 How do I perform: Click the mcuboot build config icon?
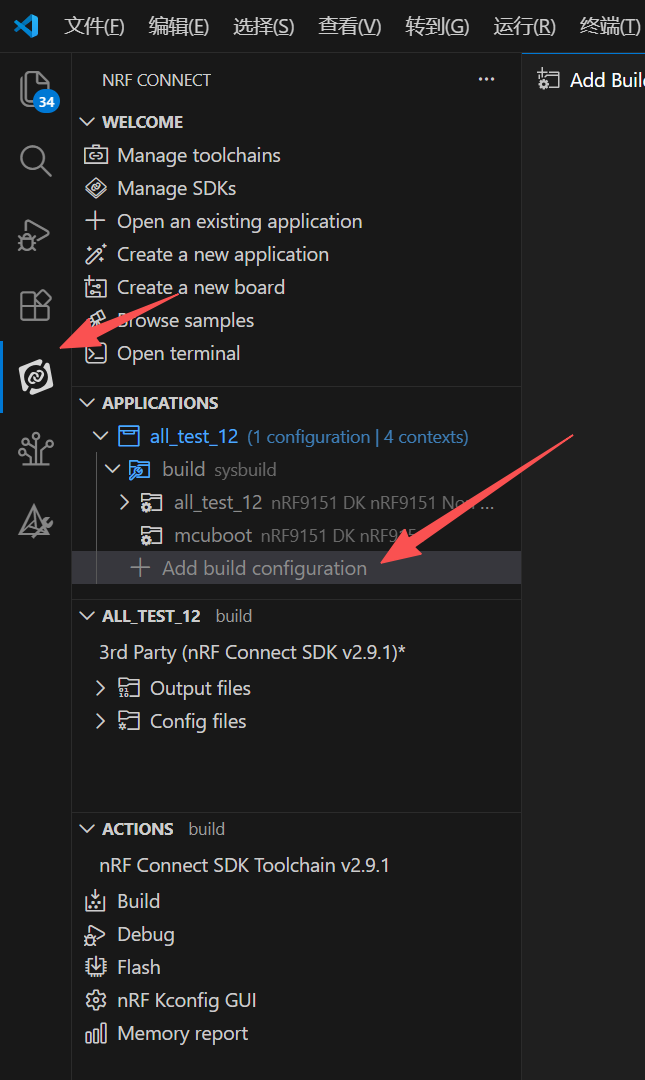coord(151,535)
